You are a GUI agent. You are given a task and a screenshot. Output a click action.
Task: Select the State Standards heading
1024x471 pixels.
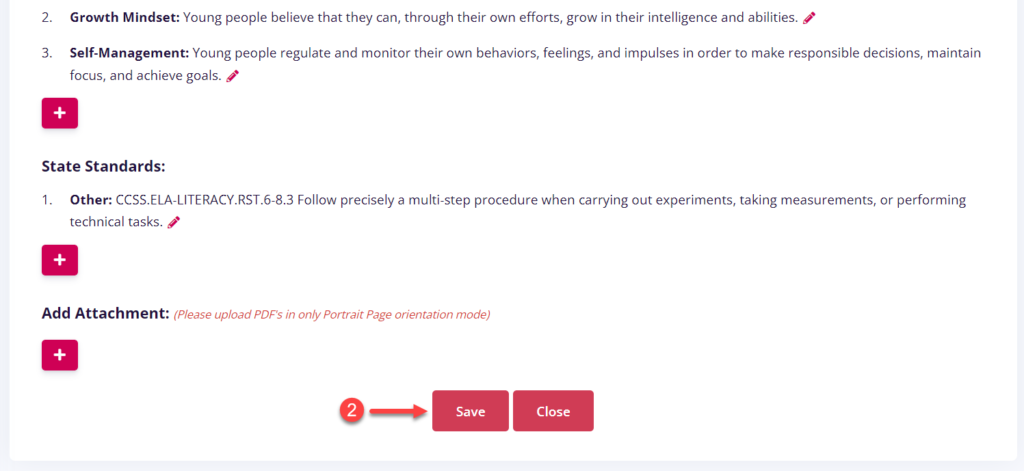click(x=103, y=166)
